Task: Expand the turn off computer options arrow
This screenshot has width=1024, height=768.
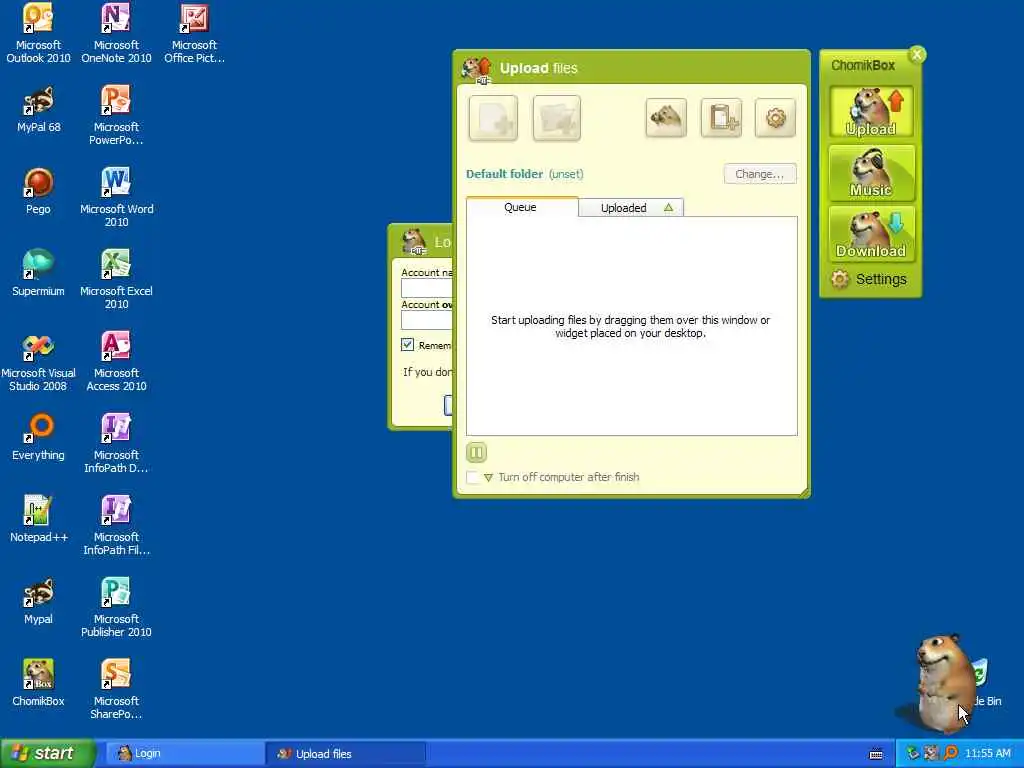Action: (488, 477)
